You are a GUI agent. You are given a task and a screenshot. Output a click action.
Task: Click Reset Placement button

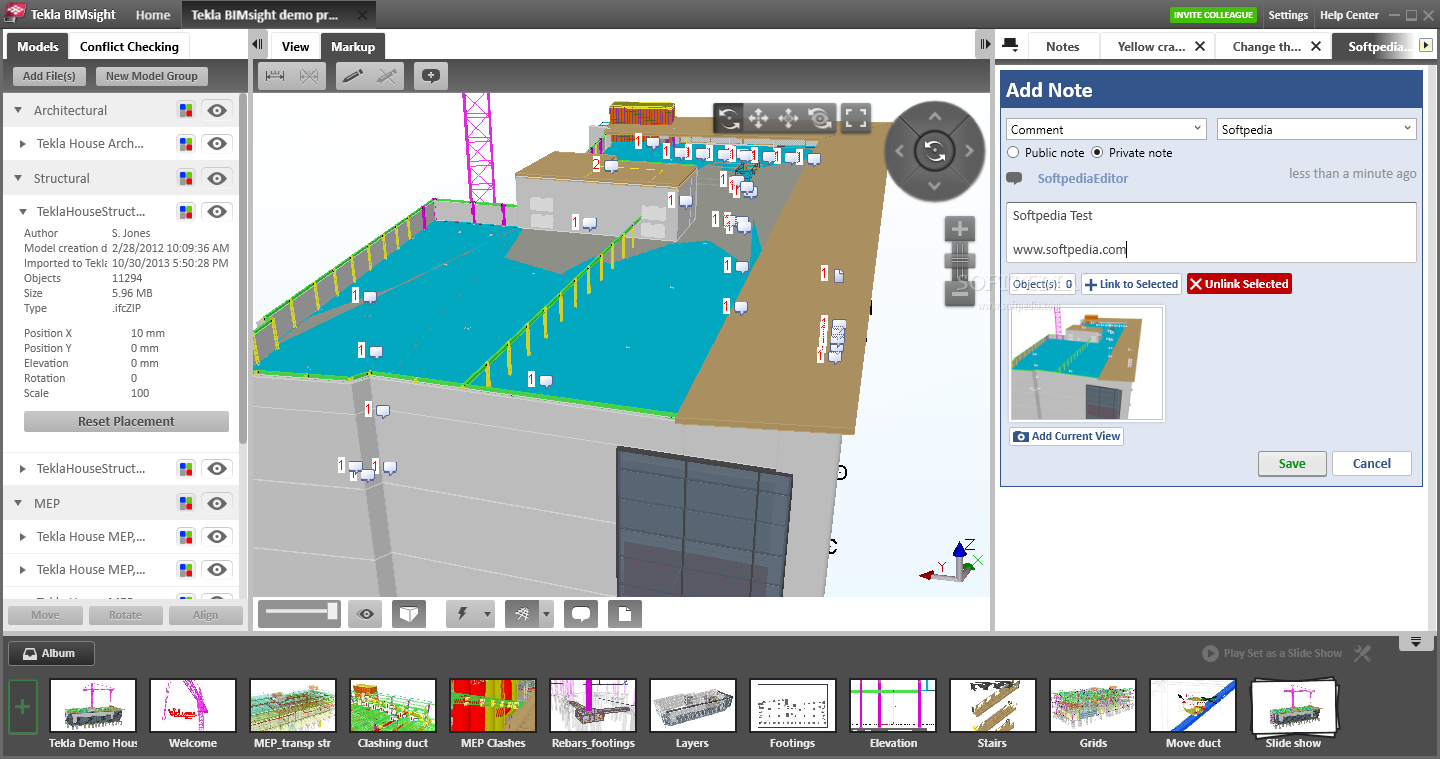coord(126,422)
